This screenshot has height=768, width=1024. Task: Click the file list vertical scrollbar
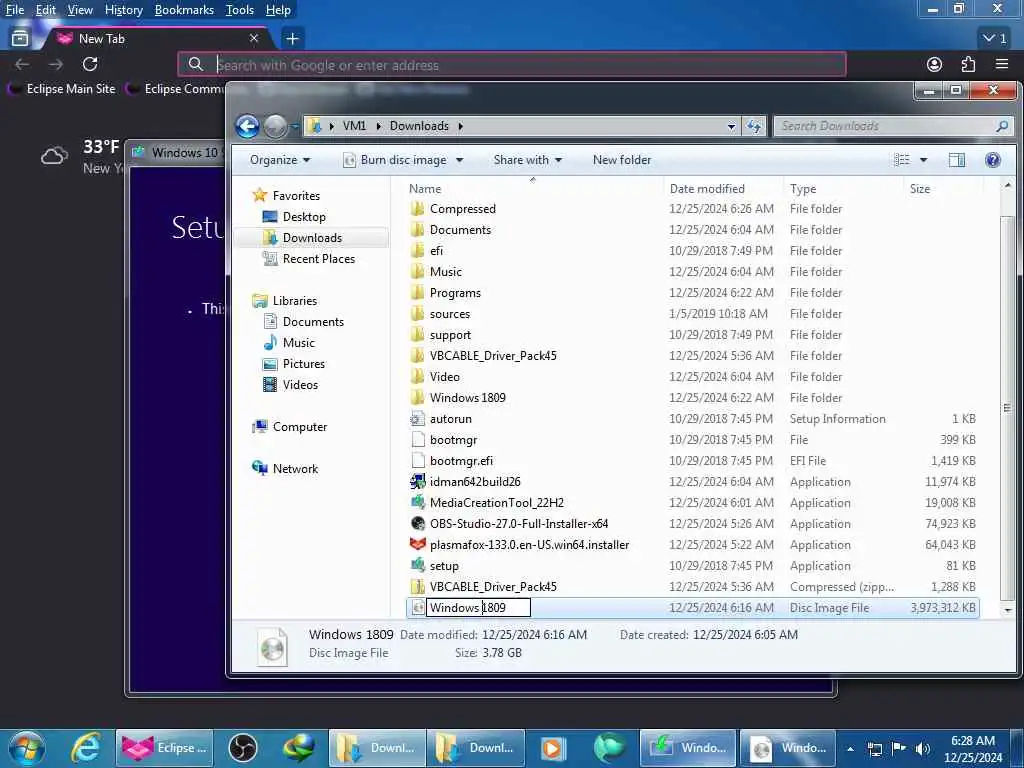click(x=1007, y=408)
